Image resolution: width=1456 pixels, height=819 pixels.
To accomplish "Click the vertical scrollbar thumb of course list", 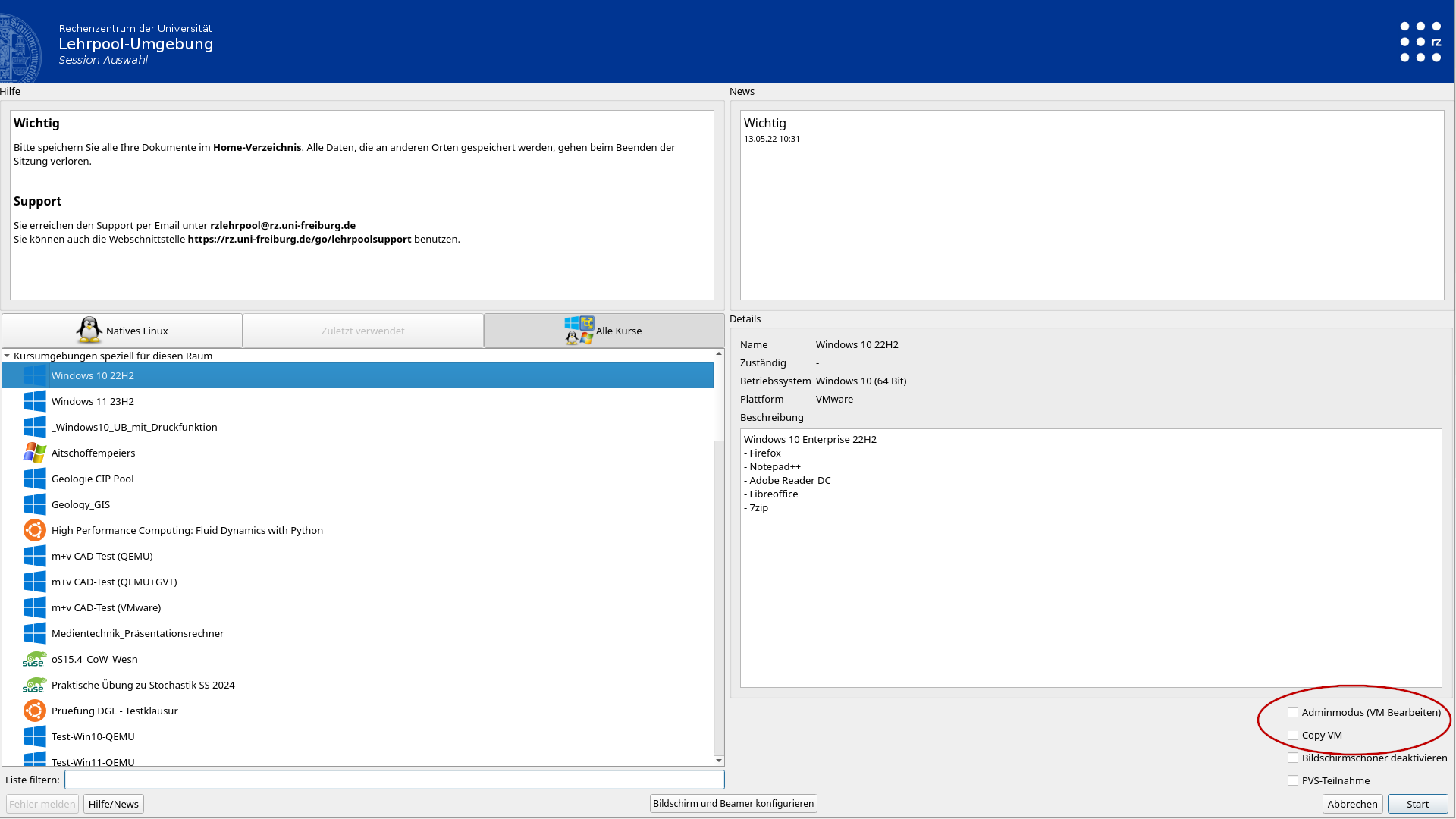I will point(718,400).
